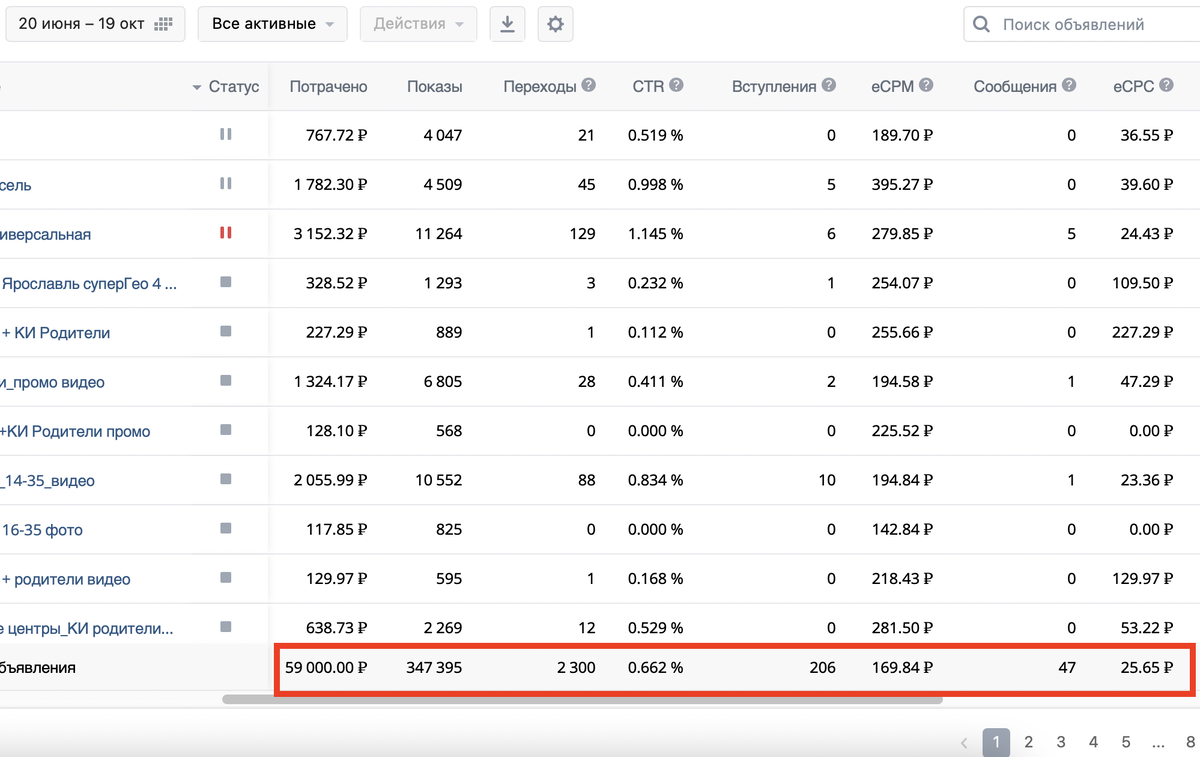Show help tooltip for CTR

click(676, 86)
